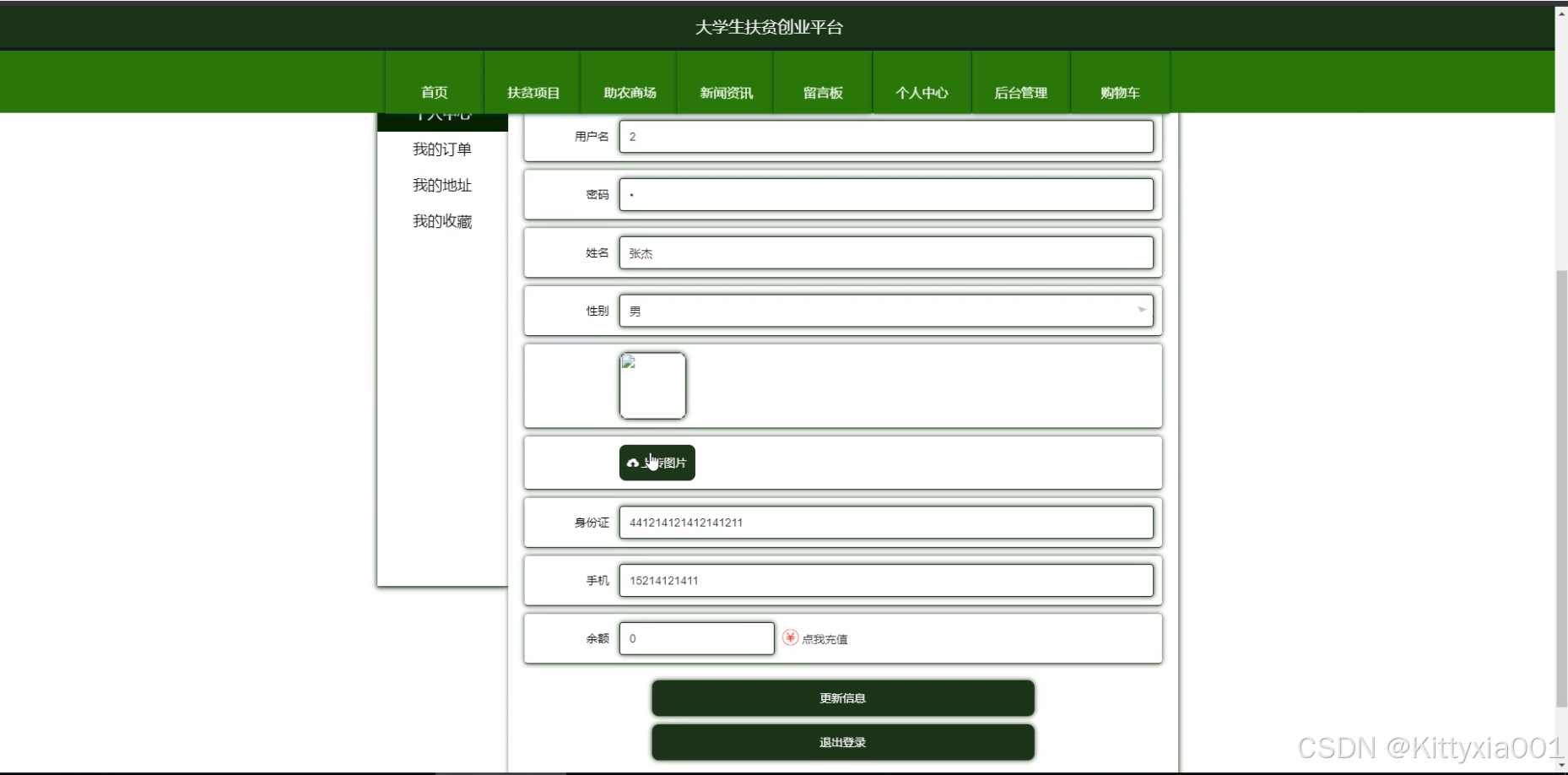Image resolution: width=1568 pixels, height=775 pixels.
Task: Open the 购物车 shopping cart
Action: point(1119,93)
